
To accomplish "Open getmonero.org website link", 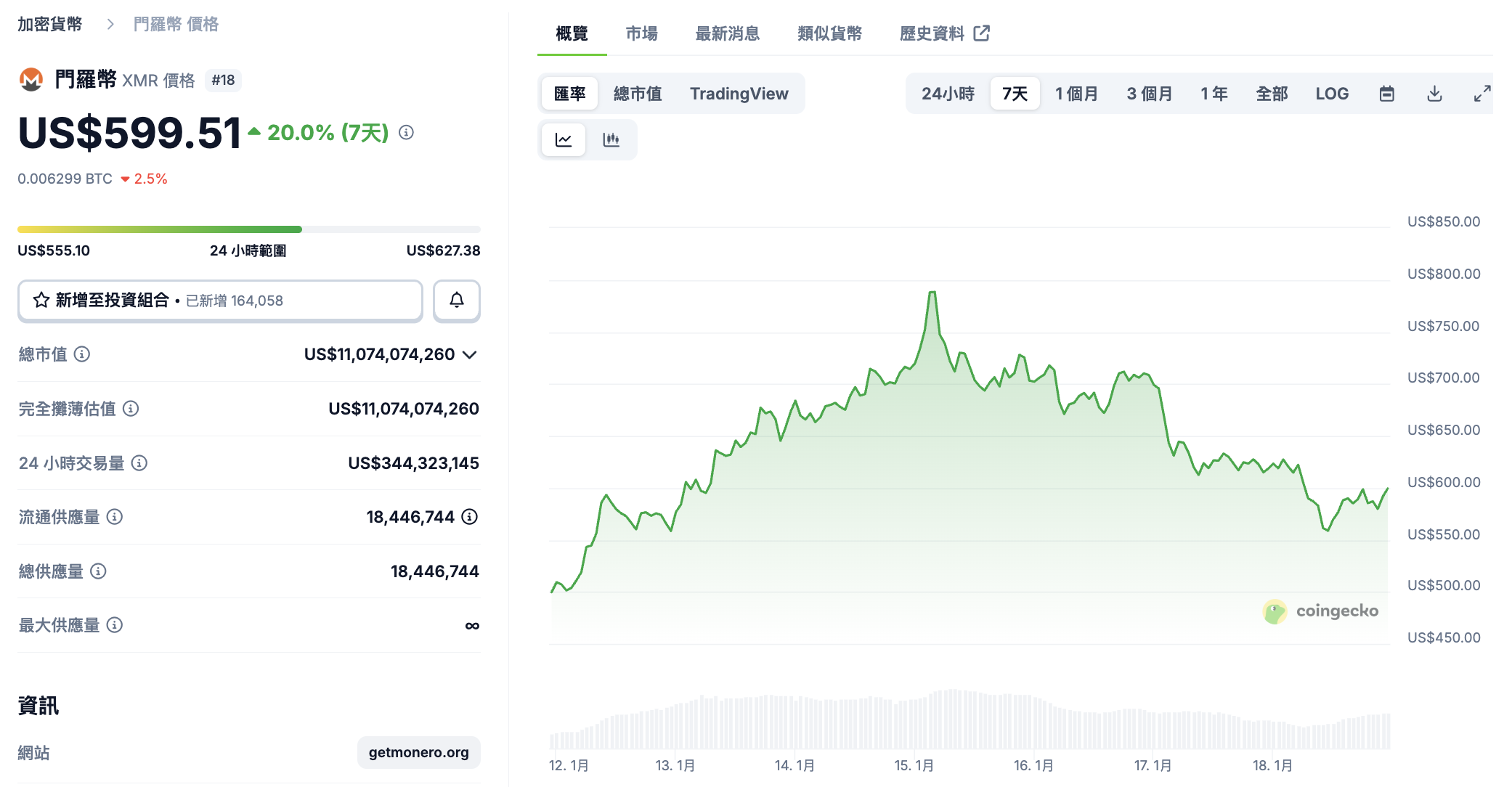I will [x=418, y=752].
